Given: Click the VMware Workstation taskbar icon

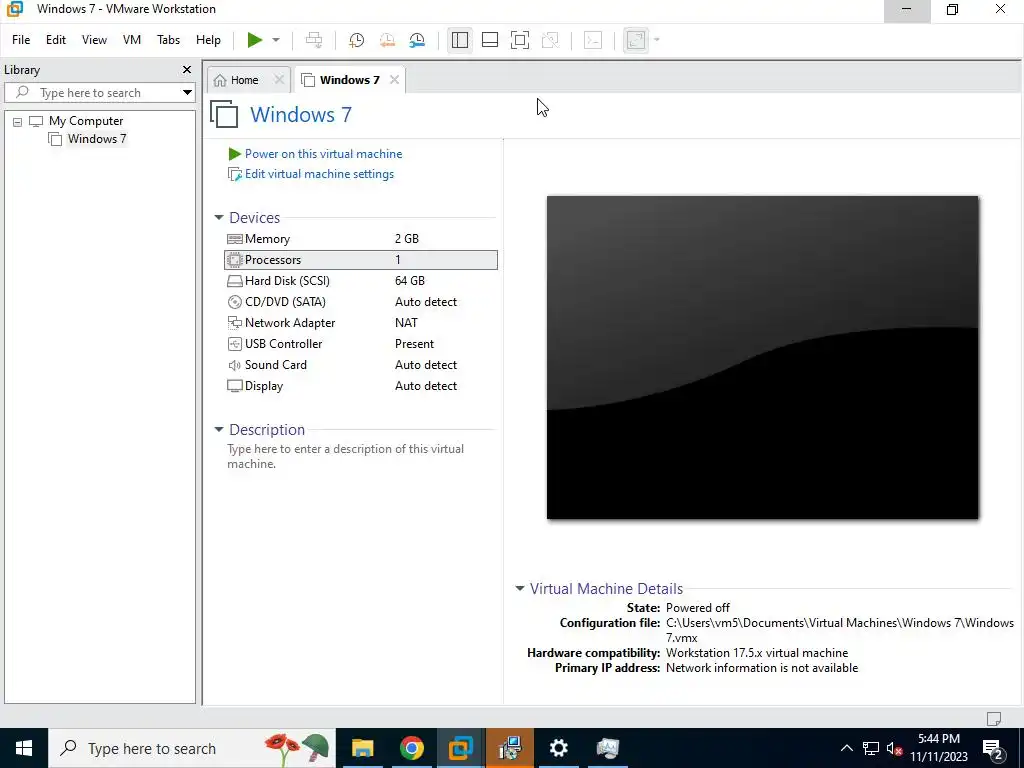Looking at the screenshot, I should (460, 748).
